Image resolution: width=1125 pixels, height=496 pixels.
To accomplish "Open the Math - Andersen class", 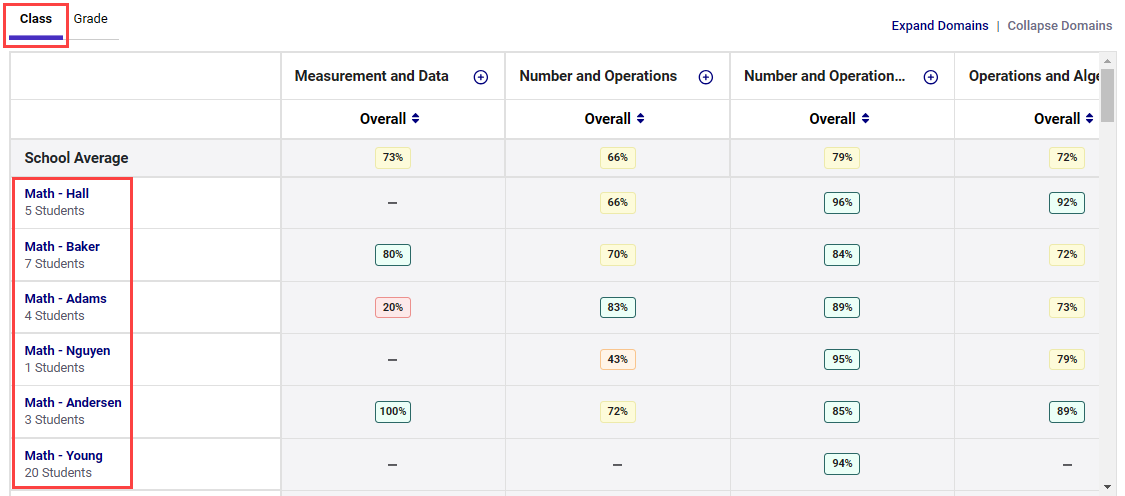I will click(x=73, y=403).
